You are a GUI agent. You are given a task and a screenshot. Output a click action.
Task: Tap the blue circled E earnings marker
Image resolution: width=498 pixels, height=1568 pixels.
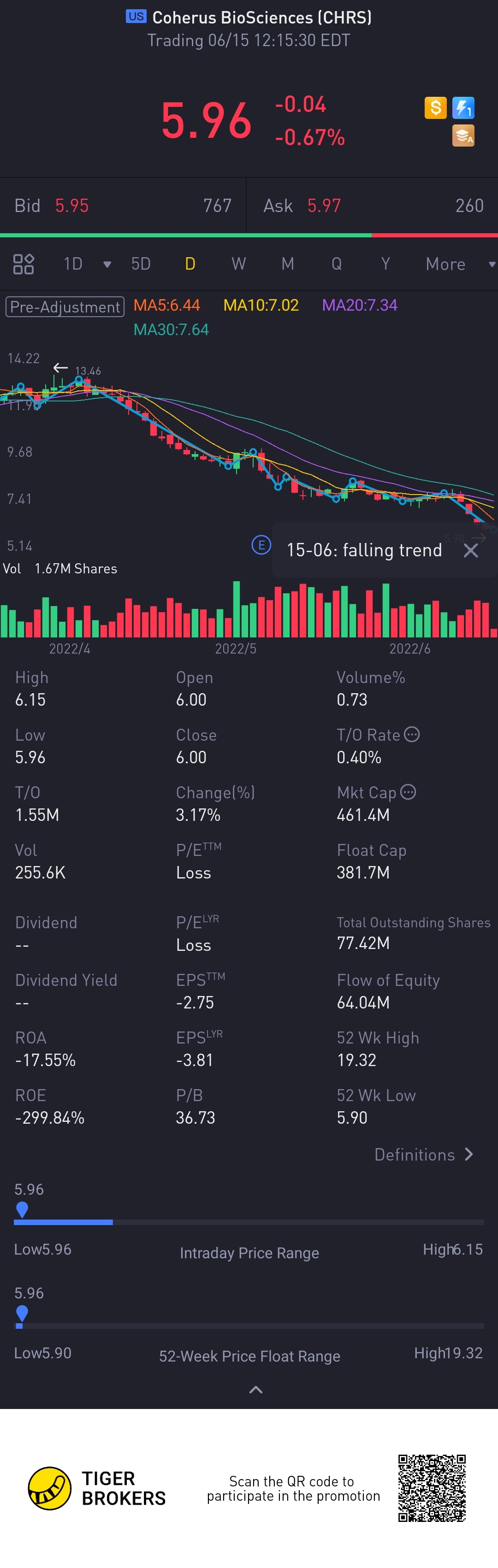(261, 545)
